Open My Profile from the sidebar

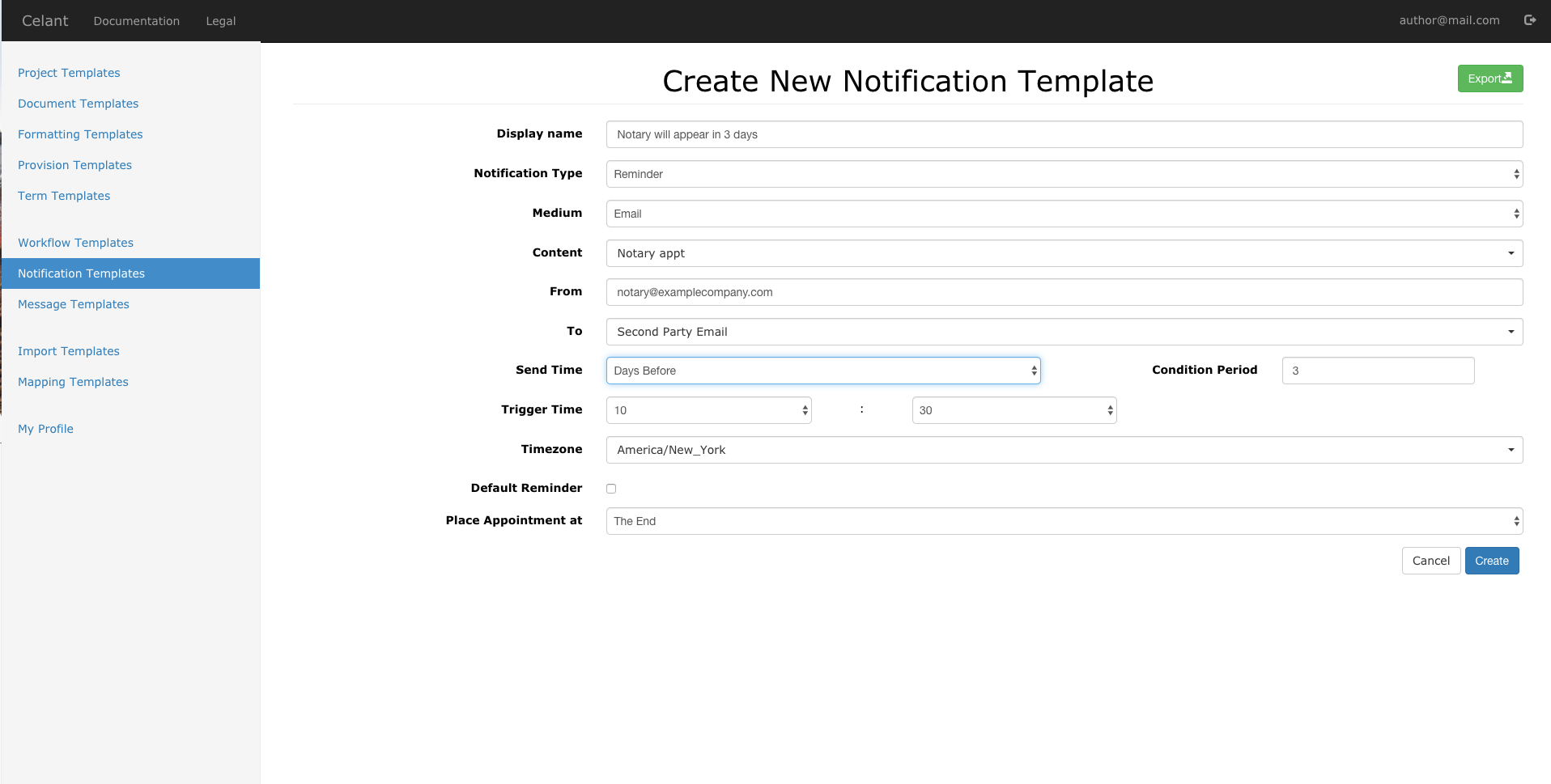click(45, 429)
